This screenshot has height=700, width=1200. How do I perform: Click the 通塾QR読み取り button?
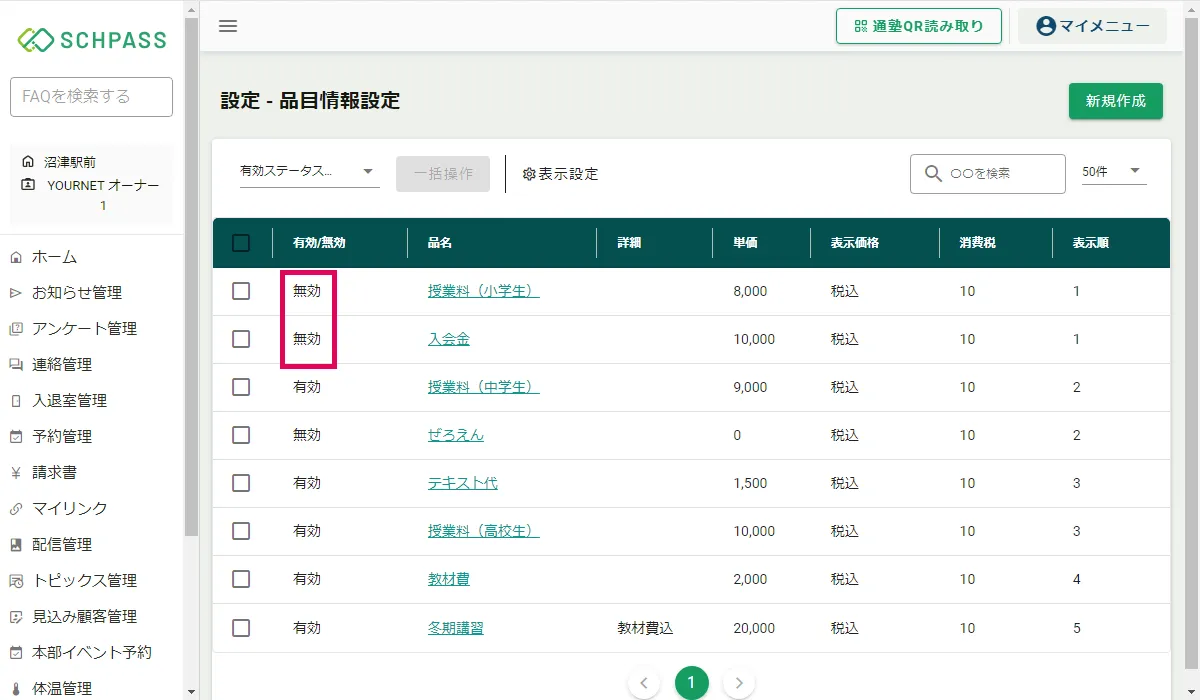919,26
